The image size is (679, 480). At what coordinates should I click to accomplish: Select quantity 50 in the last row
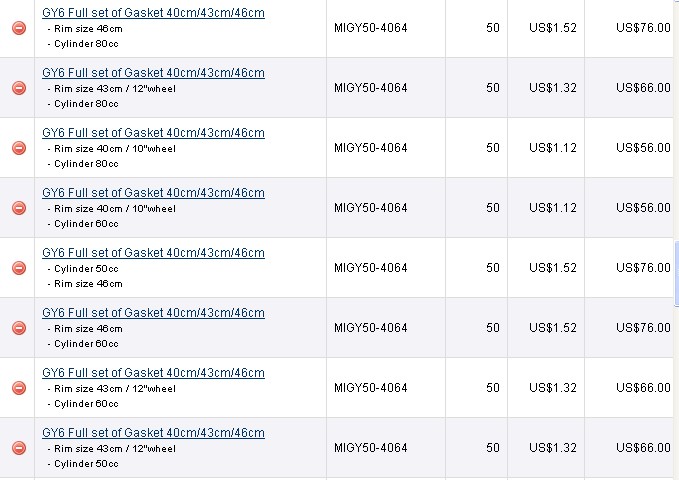[x=493, y=448]
